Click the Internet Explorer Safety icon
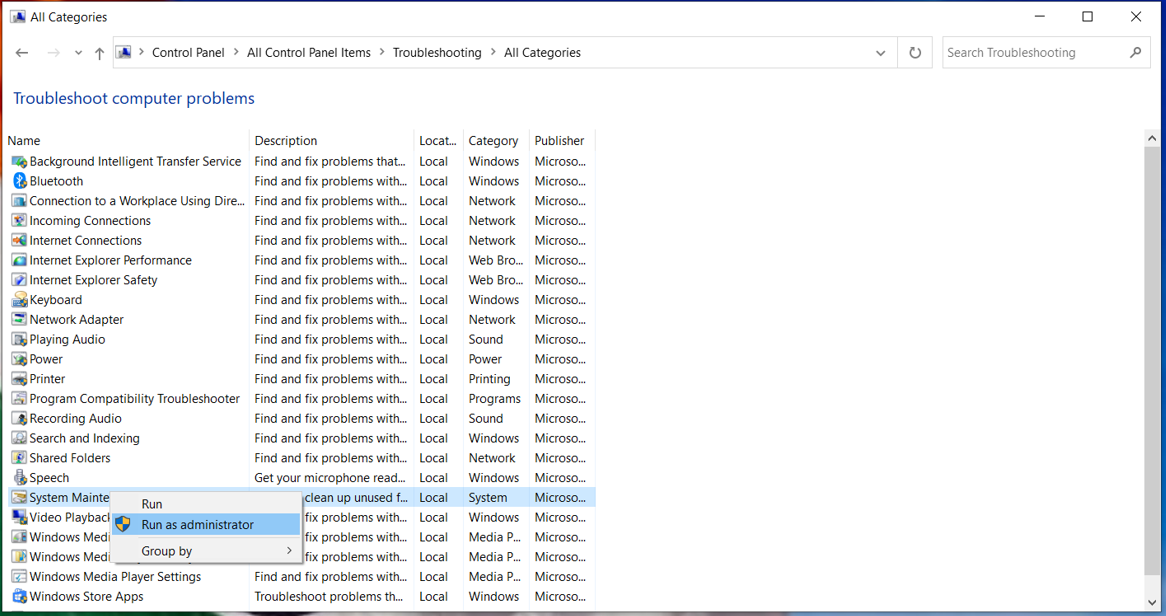The height and width of the screenshot is (616, 1166). [20, 280]
